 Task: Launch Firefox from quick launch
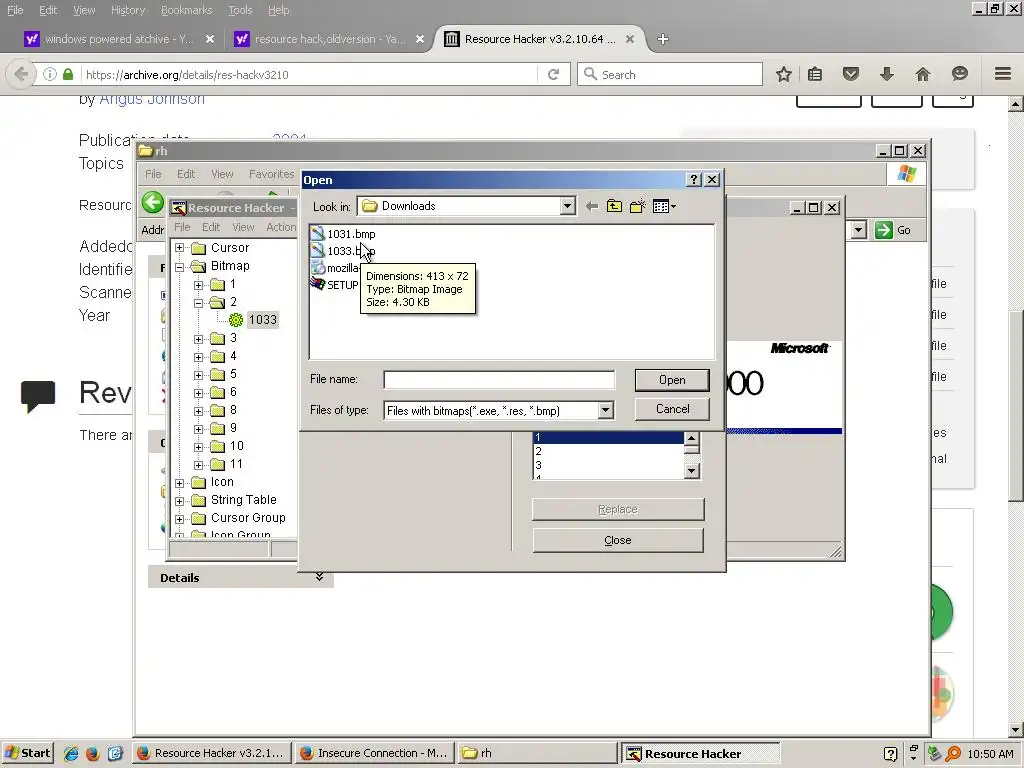92,754
